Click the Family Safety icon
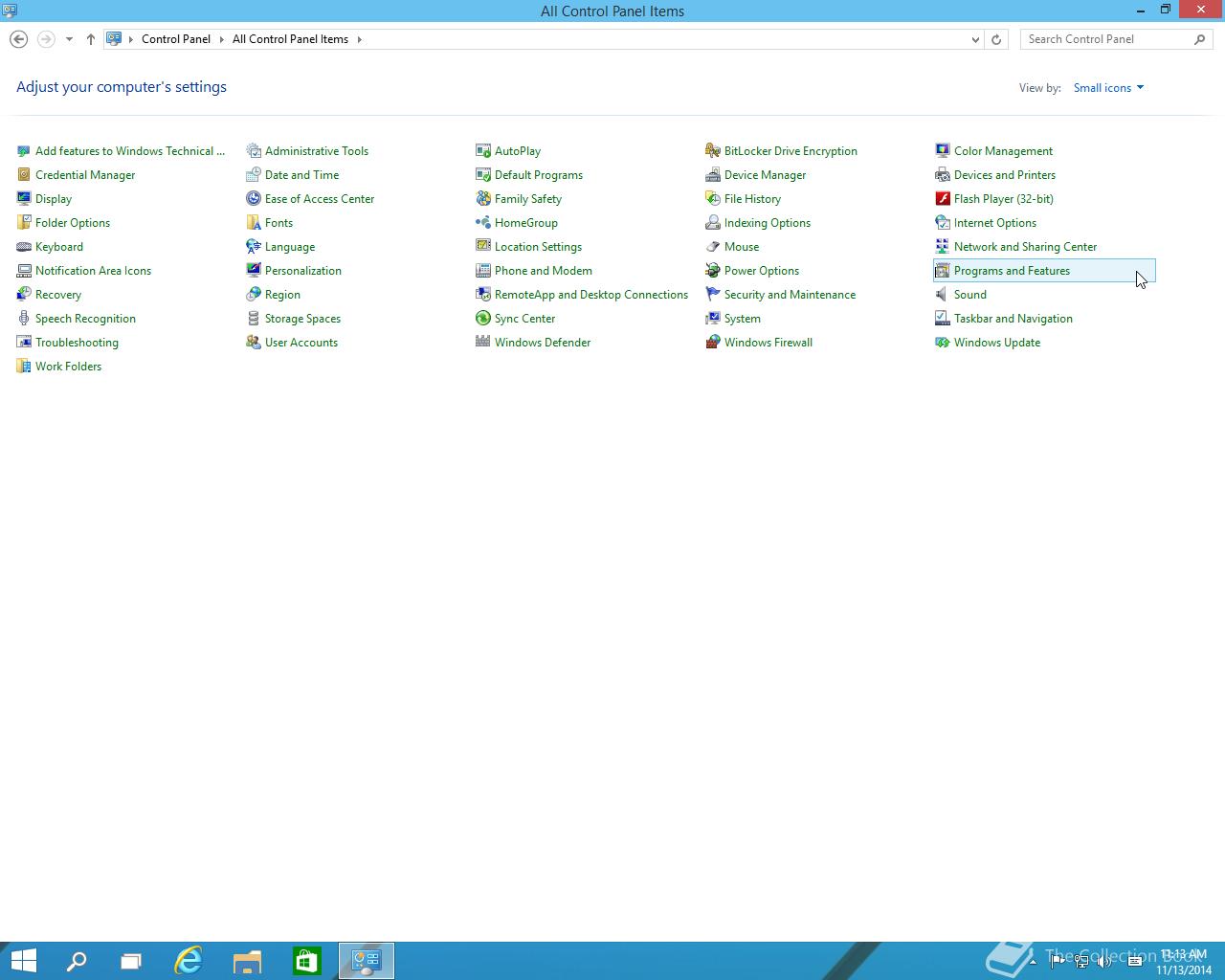 click(x=483, y=198)
